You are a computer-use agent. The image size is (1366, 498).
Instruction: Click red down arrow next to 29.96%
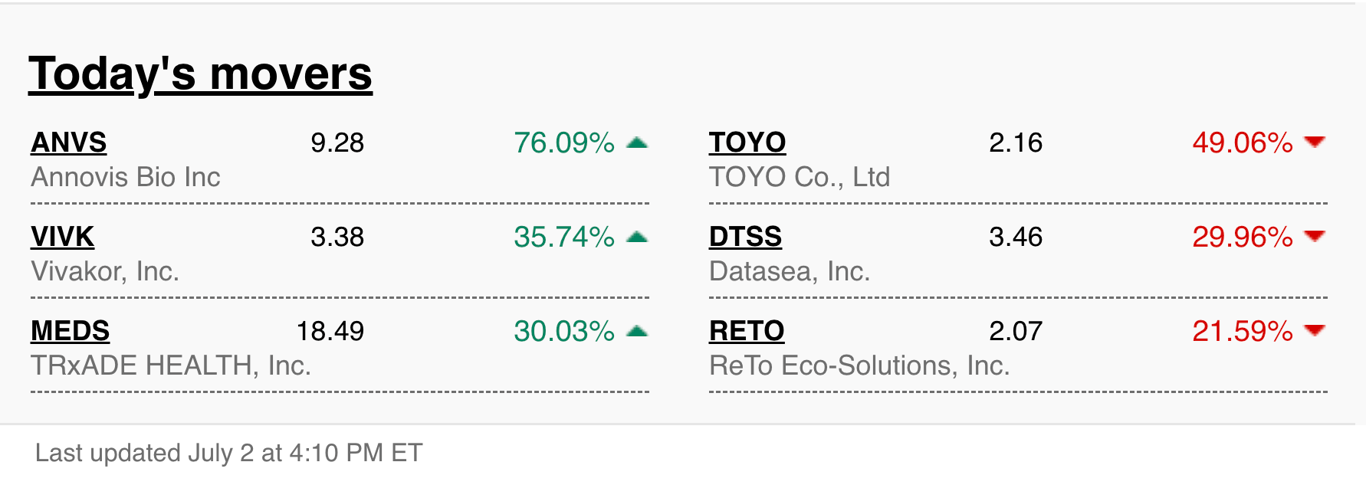click(x=1315, y=237)
